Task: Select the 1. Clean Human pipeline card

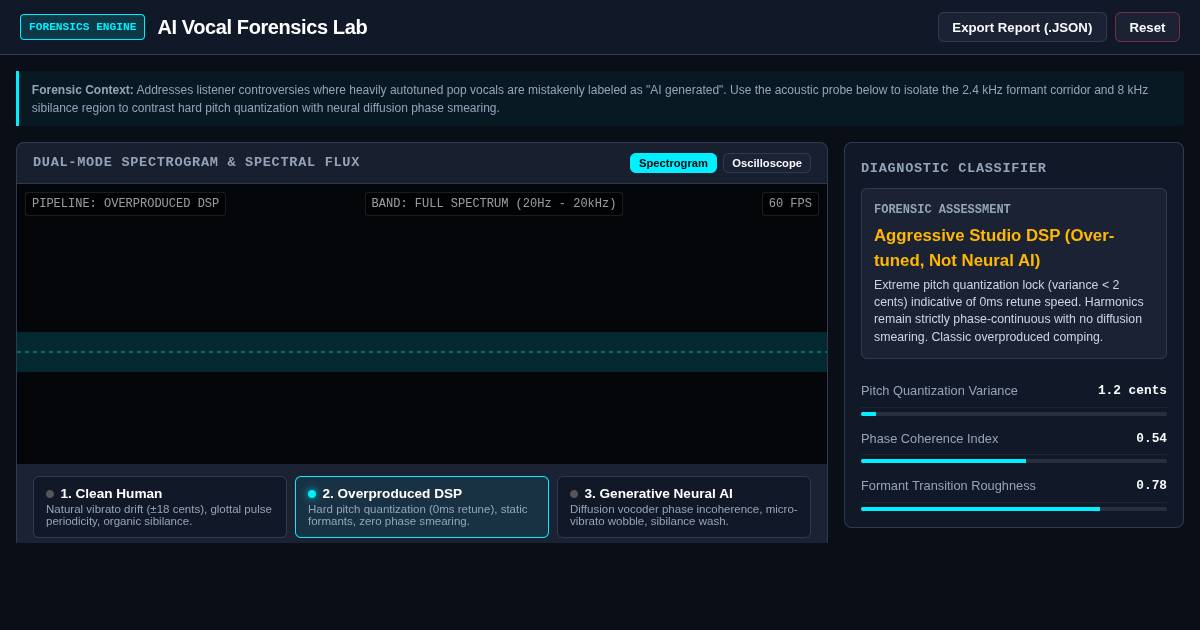Action: click(160, 507)
